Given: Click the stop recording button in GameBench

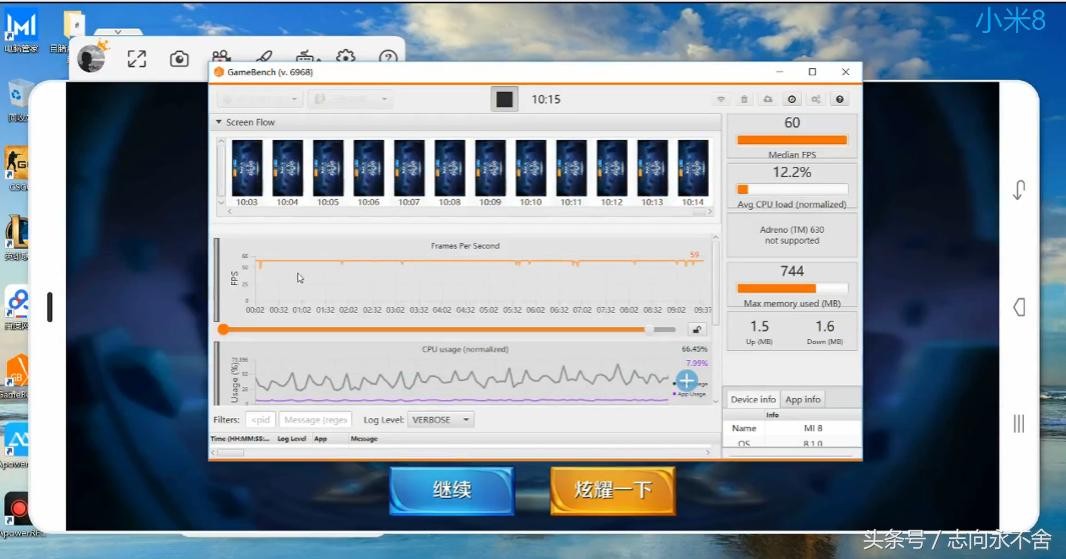Looking at the screenshot, I should 505,99.
